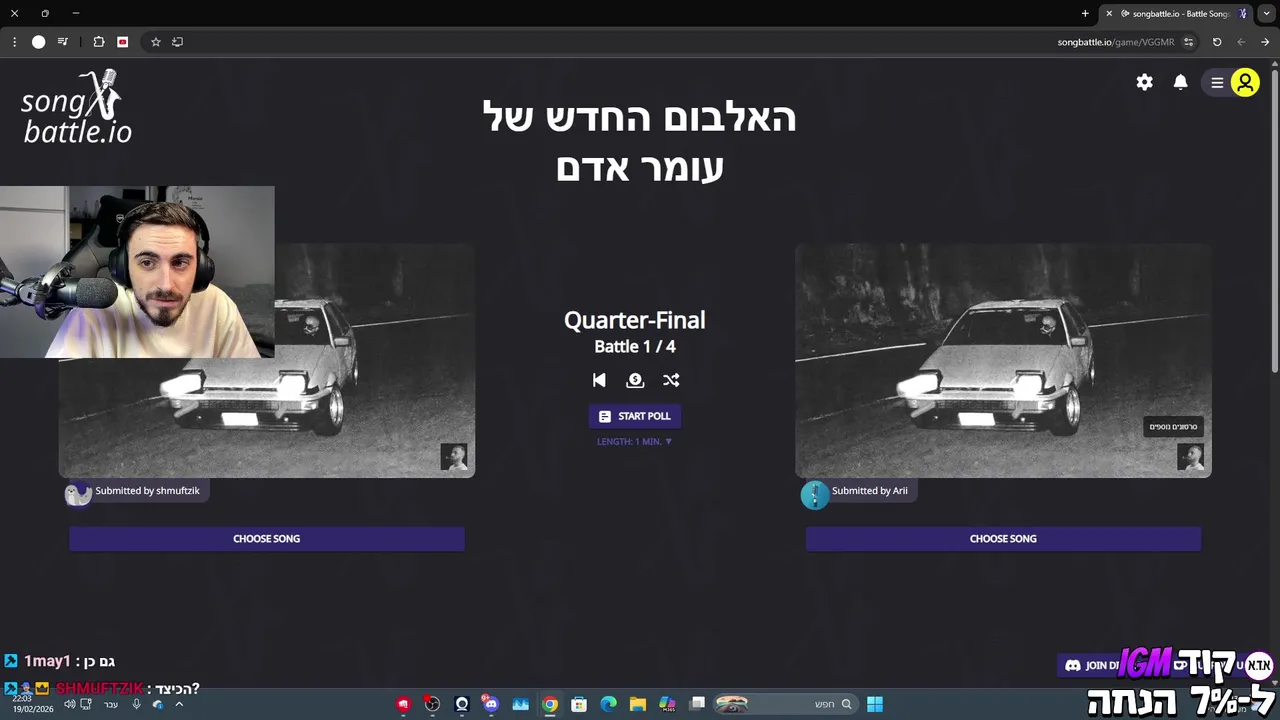Viewport: 1280px width, 720px height.
Task: Click the microphone tray icon
Action: click(136, 704)
